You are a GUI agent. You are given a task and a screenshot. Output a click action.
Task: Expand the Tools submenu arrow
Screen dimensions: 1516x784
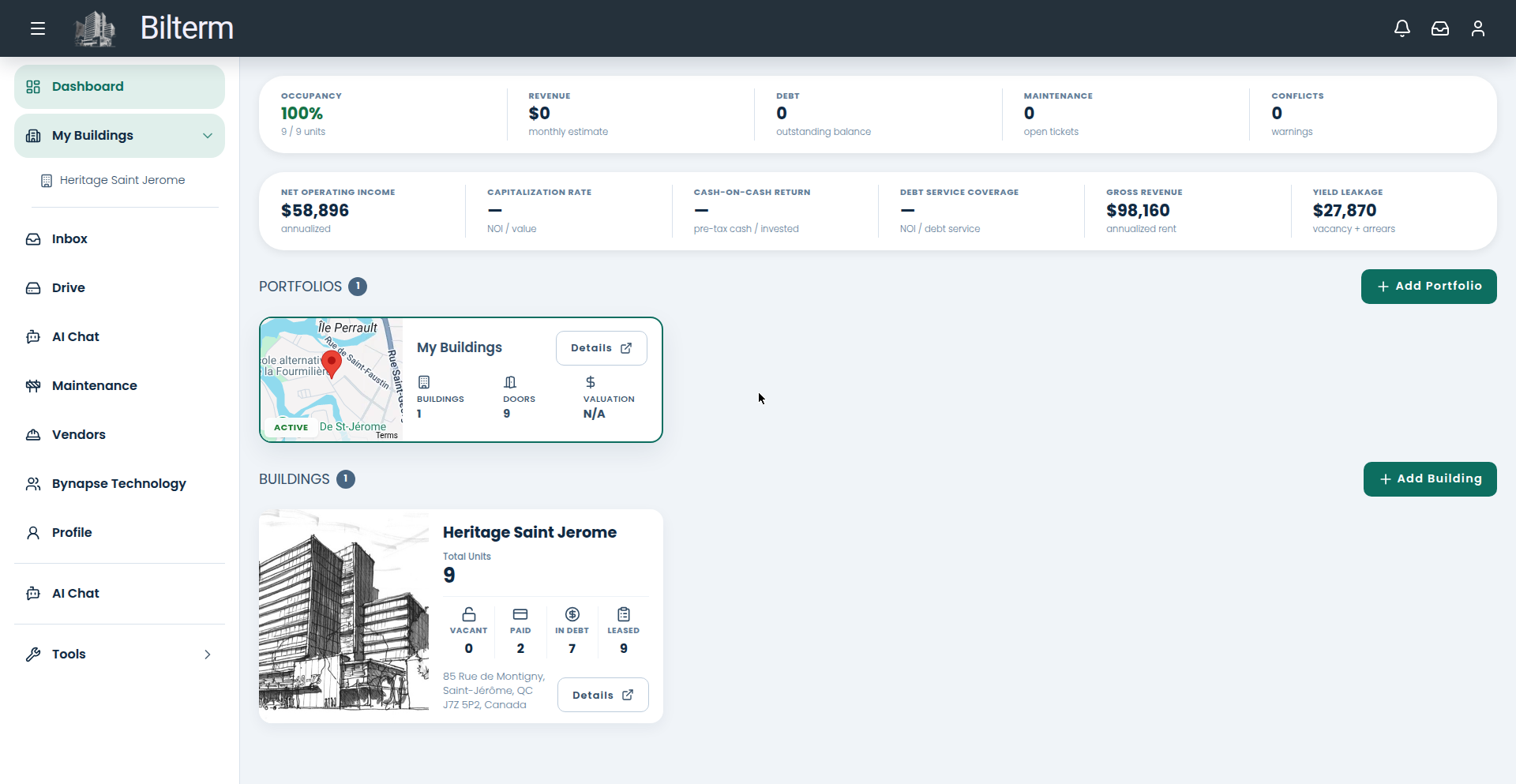click(208, 655)
